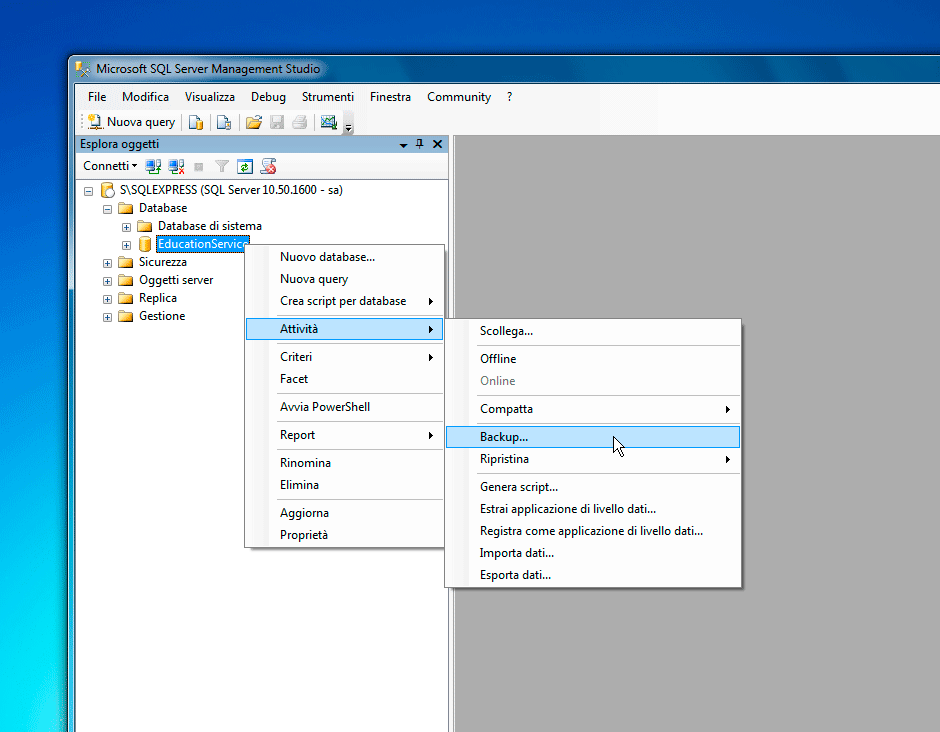
Task: Click the filter funnel icon
Action: [222, 166]
